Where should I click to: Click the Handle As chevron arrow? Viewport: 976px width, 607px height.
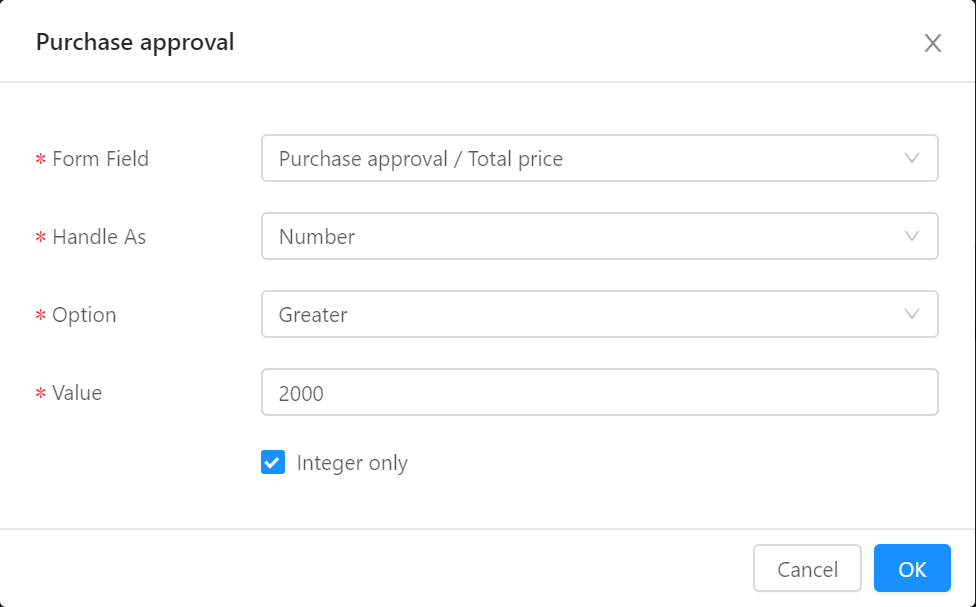[912, 236]
